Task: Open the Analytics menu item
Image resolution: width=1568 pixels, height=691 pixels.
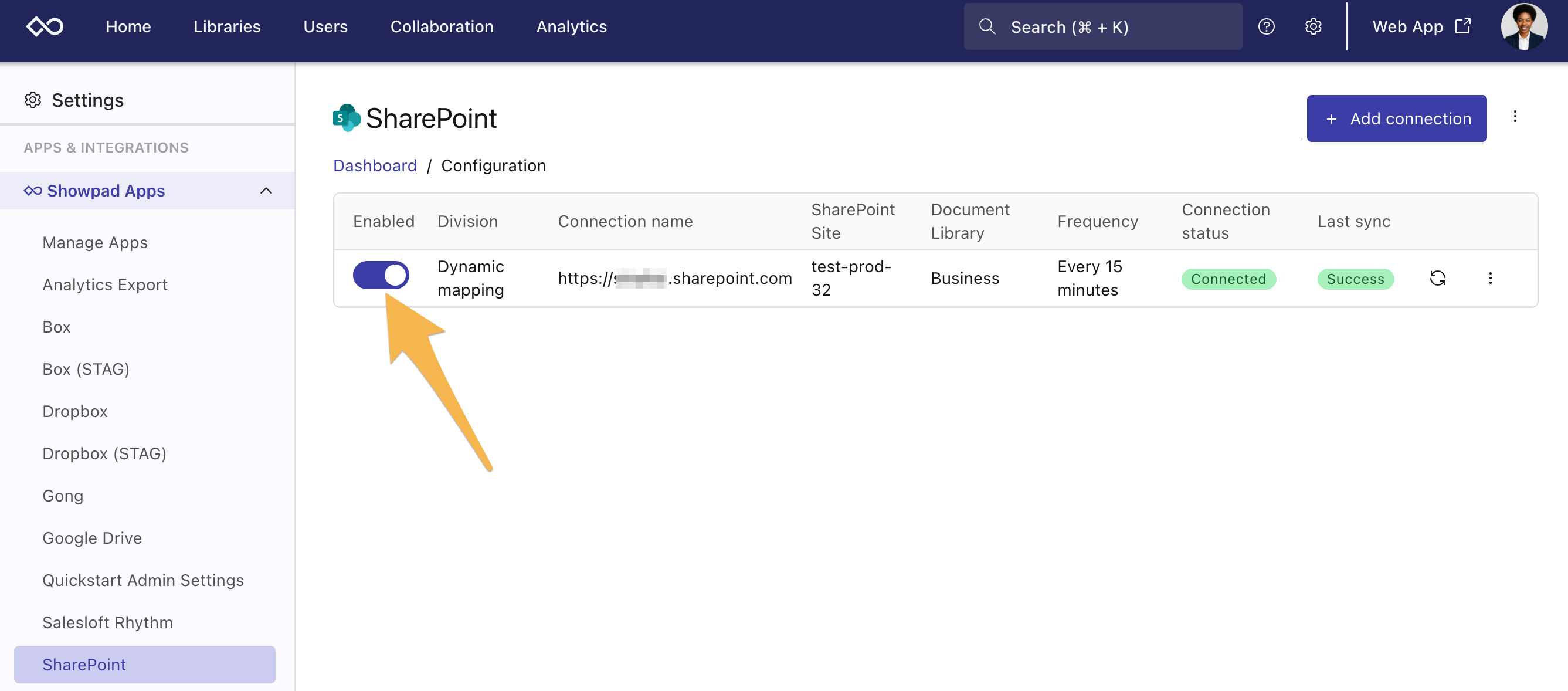Action: coord(571,26)
